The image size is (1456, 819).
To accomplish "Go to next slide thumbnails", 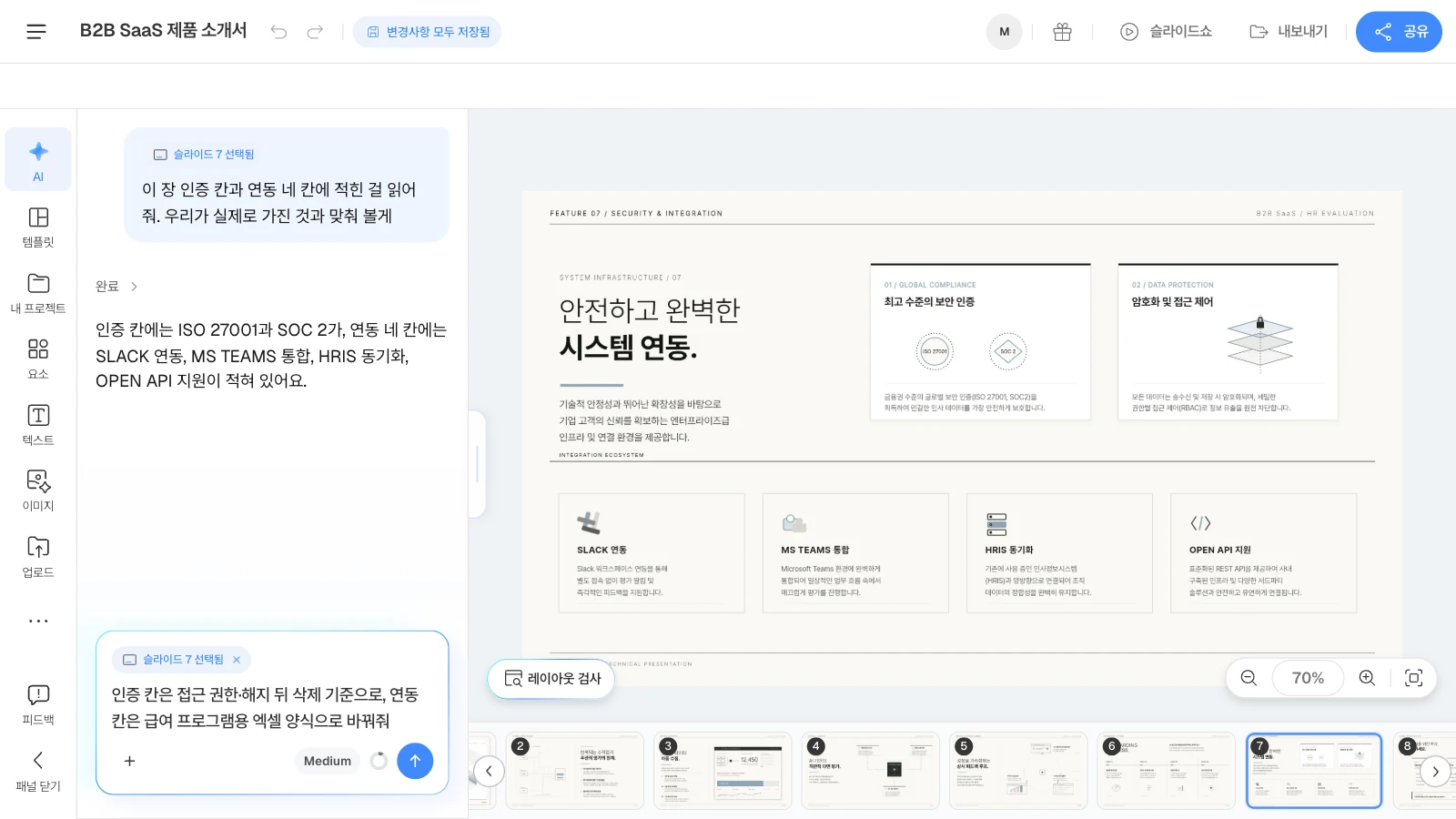I will click(x=1435, y=772).
